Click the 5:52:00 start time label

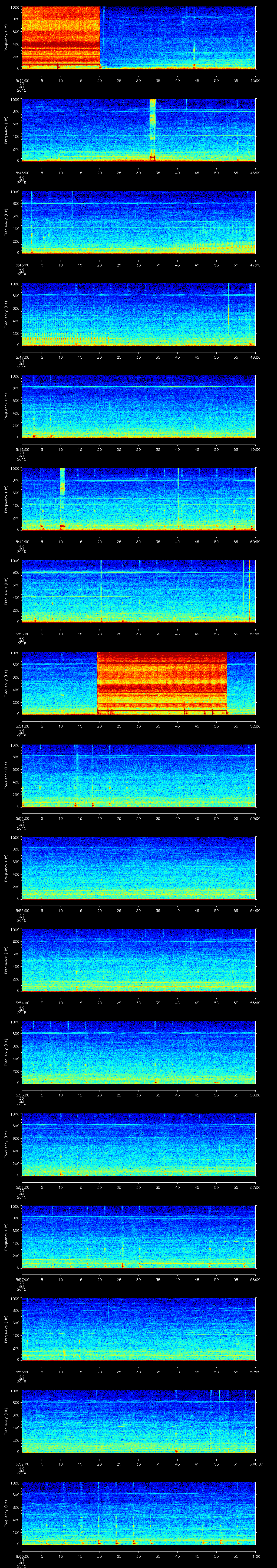click(x=22, y=819)
